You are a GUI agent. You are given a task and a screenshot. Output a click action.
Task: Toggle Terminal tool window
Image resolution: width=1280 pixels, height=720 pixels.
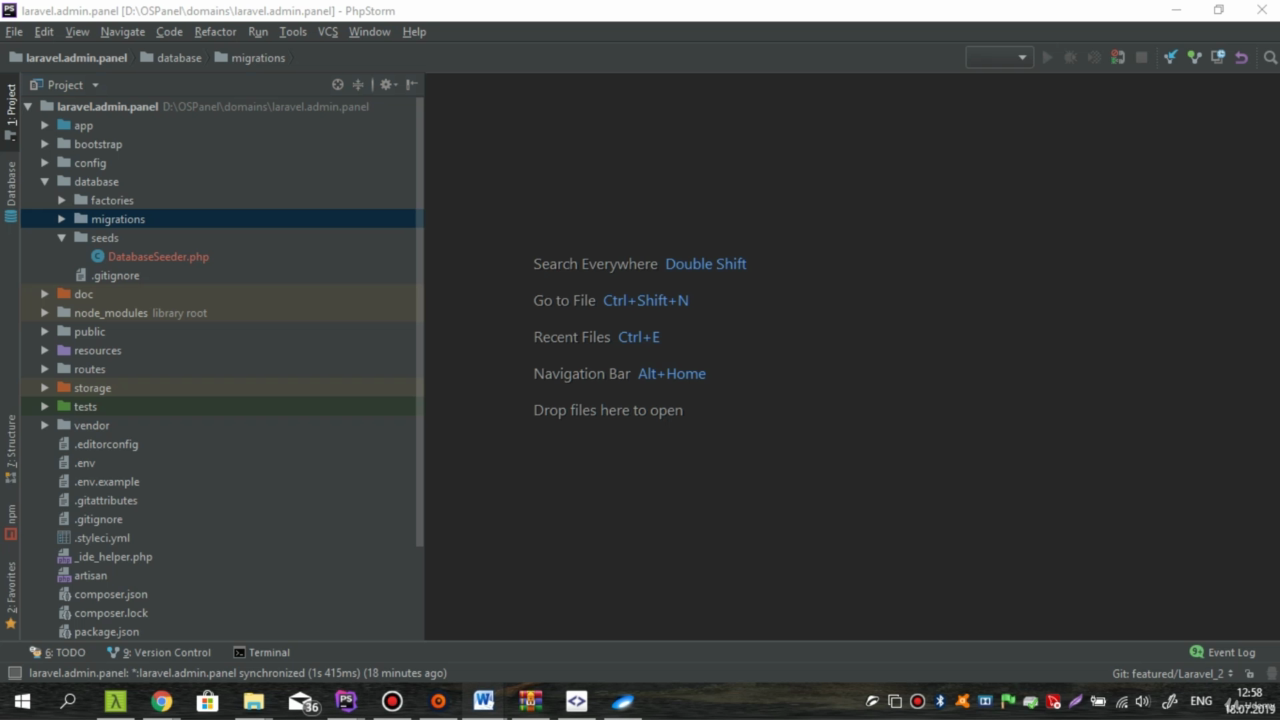click(x=261, y=652)
